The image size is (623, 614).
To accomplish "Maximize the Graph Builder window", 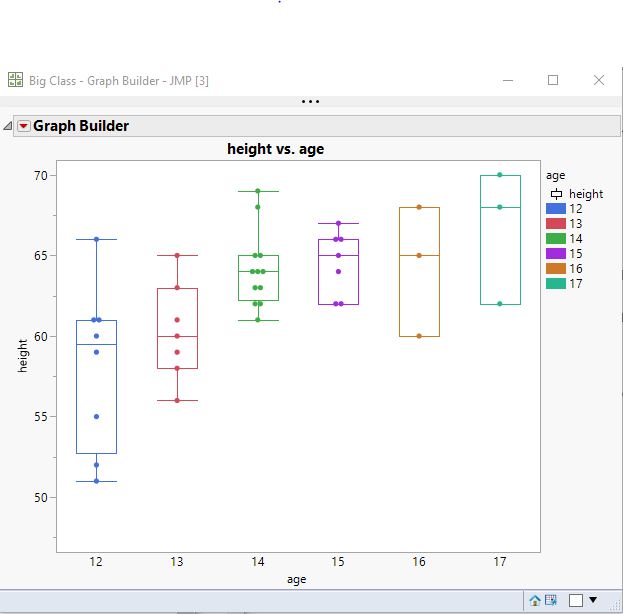I will (553, 80).
